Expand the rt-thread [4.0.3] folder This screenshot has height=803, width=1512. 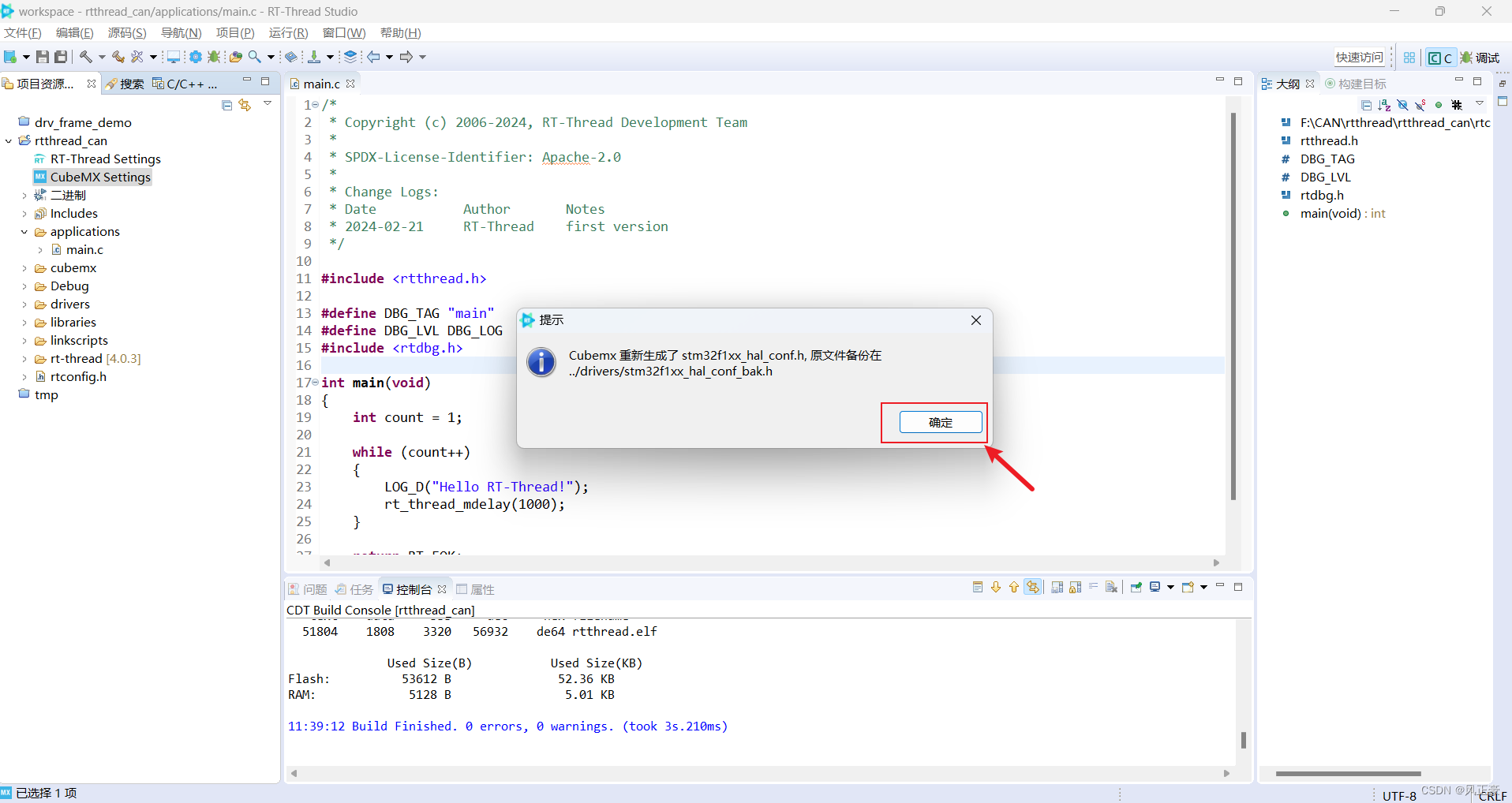pyautogui.click(x=24, y=359)
